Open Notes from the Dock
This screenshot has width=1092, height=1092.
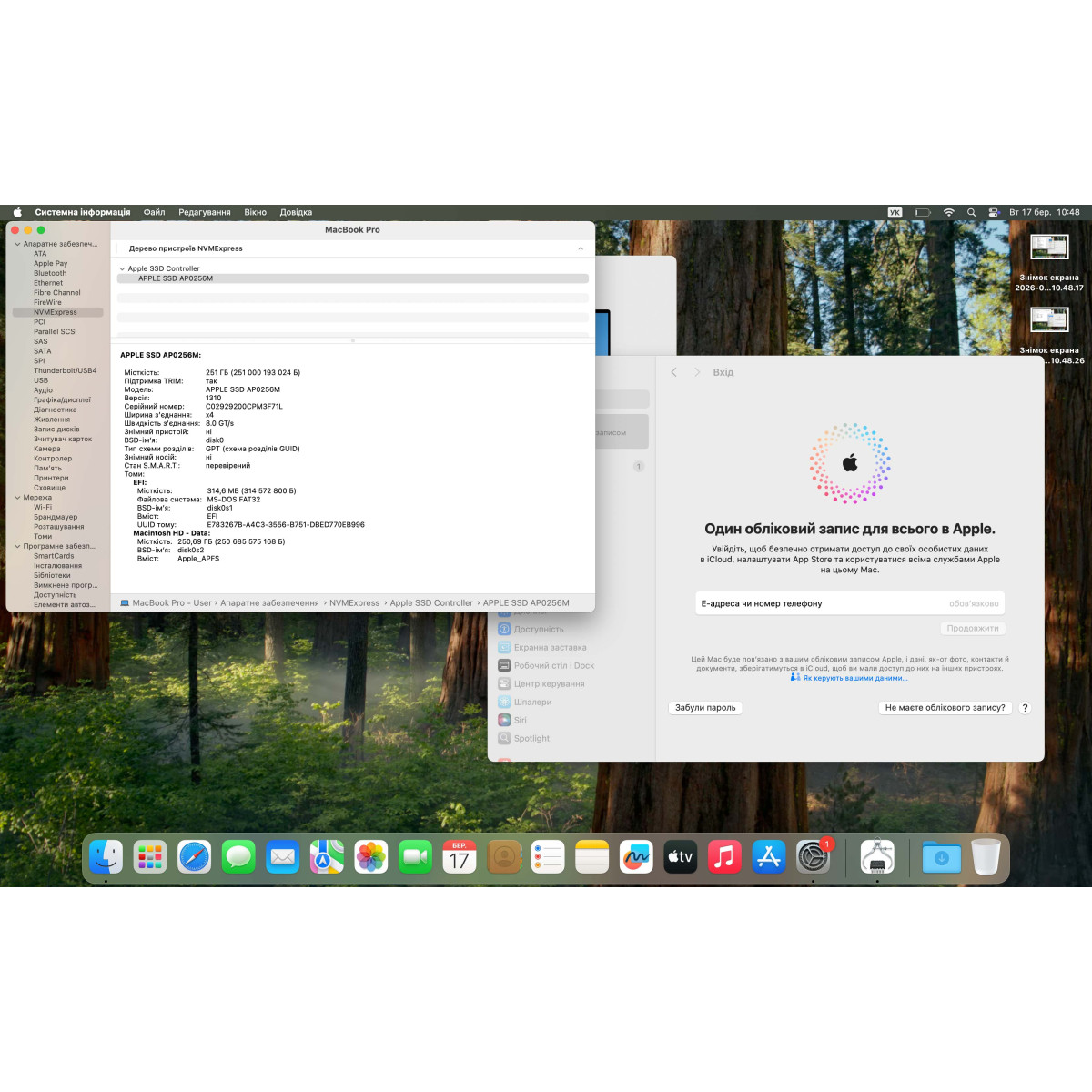click(592, 856)
